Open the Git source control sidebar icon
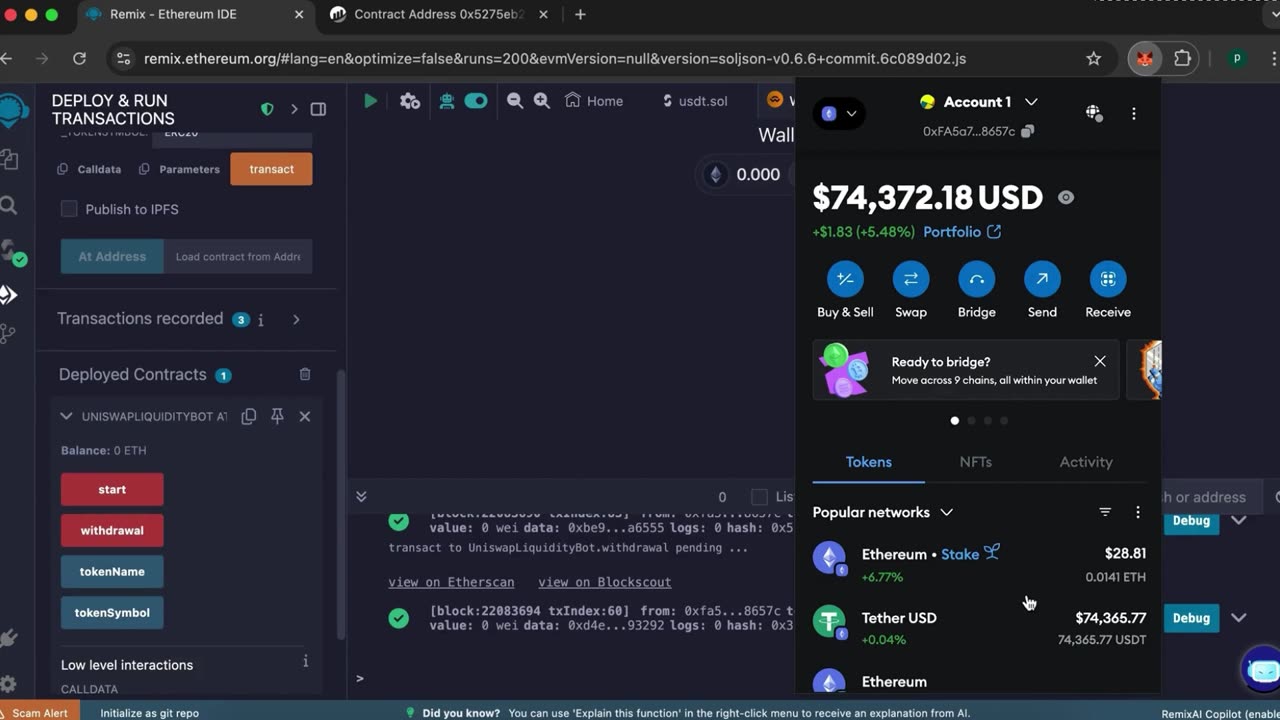Viewport: 1280px width, 720px height. coord(8,334)
